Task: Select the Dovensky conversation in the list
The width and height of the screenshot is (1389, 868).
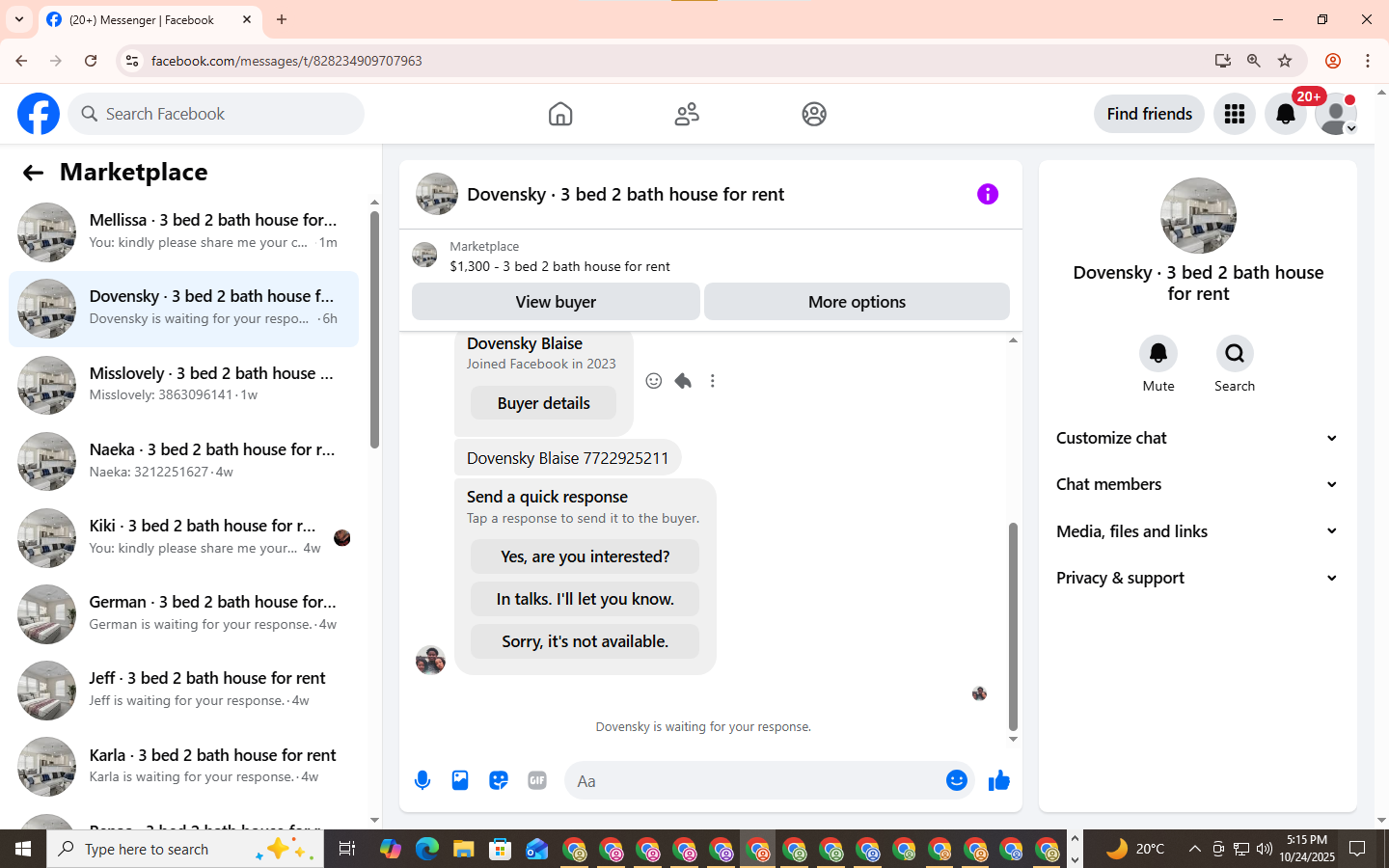Action: pos(183,309)
